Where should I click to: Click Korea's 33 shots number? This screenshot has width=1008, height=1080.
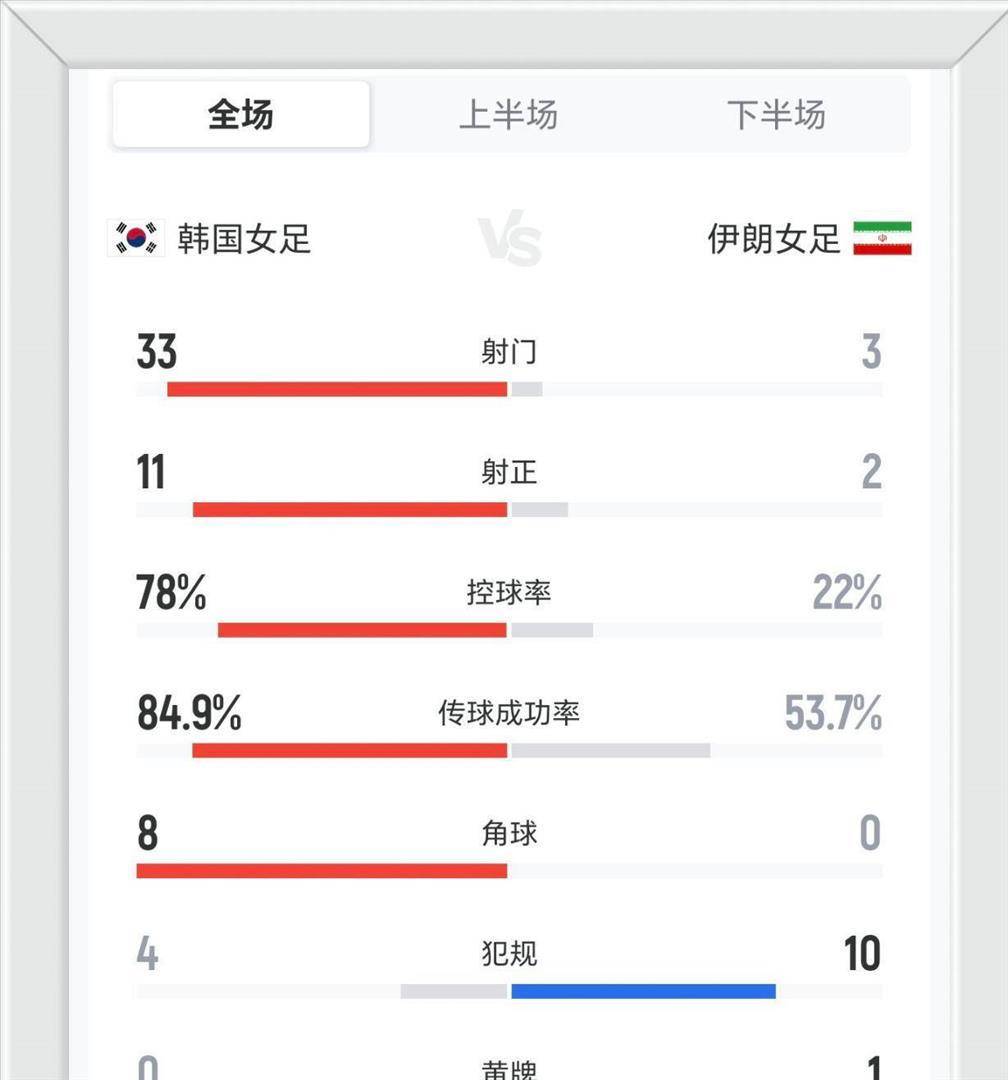coord(157,352)
